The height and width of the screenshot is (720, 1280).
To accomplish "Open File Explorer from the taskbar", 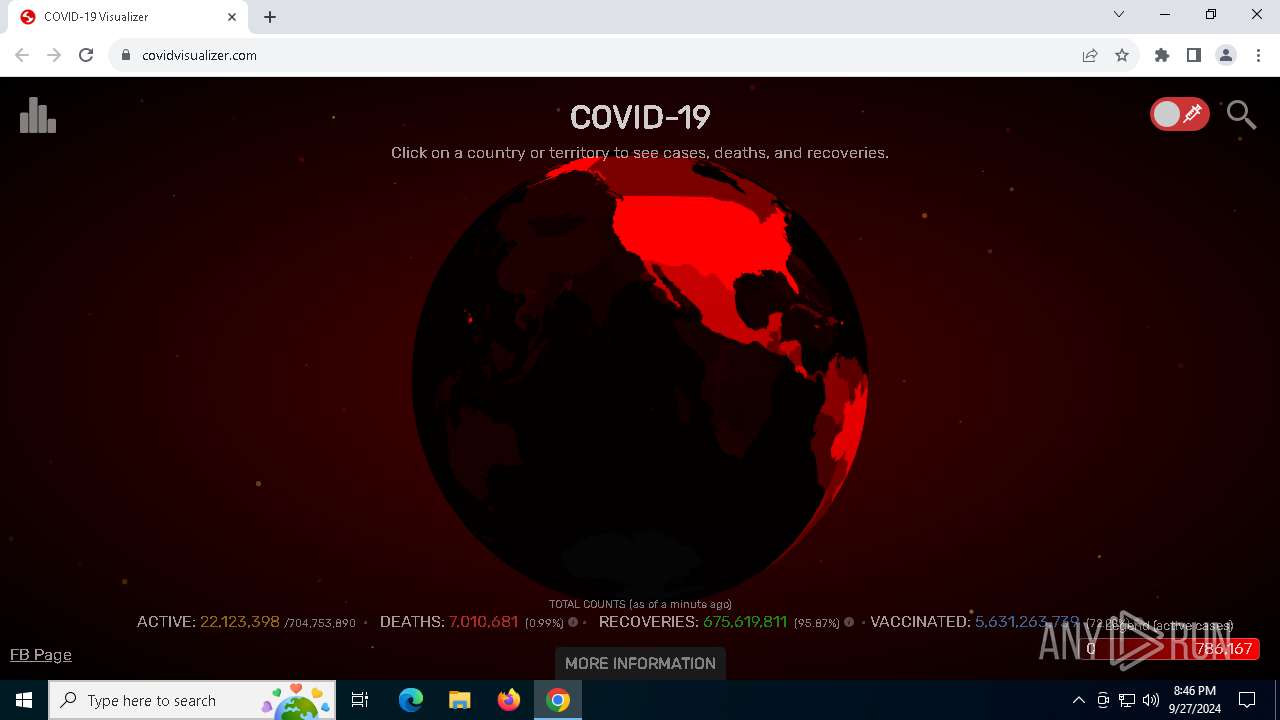I will tap(460, 700).
